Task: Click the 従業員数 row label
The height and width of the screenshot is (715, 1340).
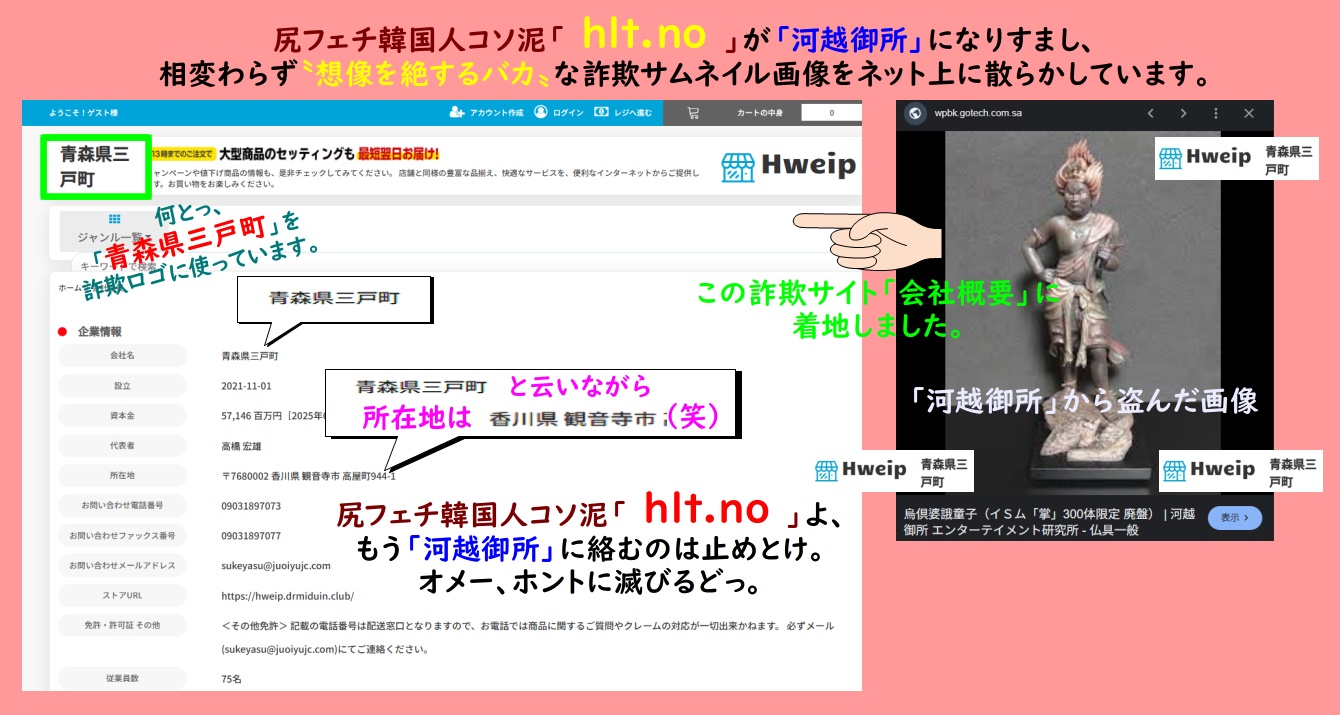Action: 122,678
